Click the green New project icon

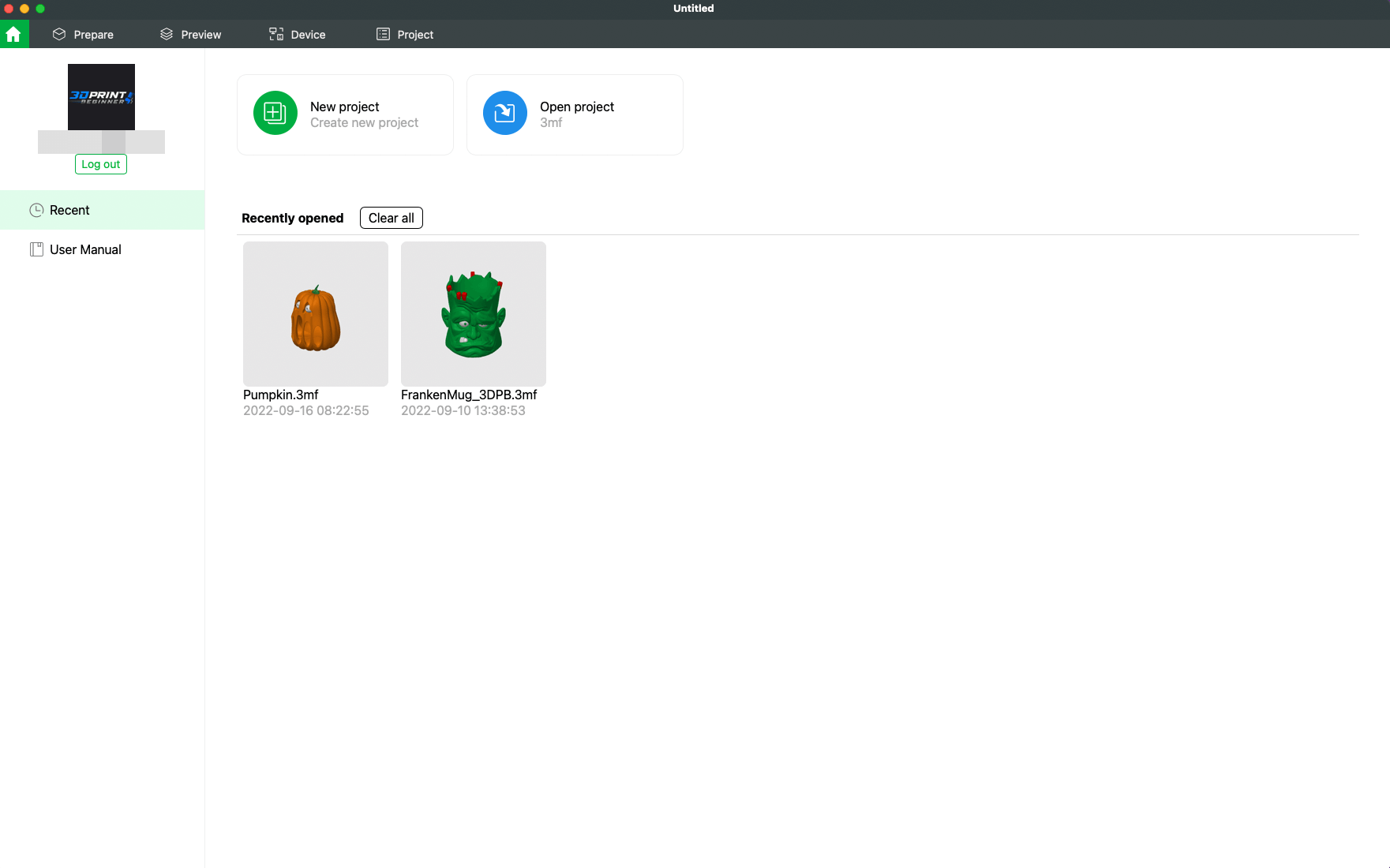pos(275,113)
